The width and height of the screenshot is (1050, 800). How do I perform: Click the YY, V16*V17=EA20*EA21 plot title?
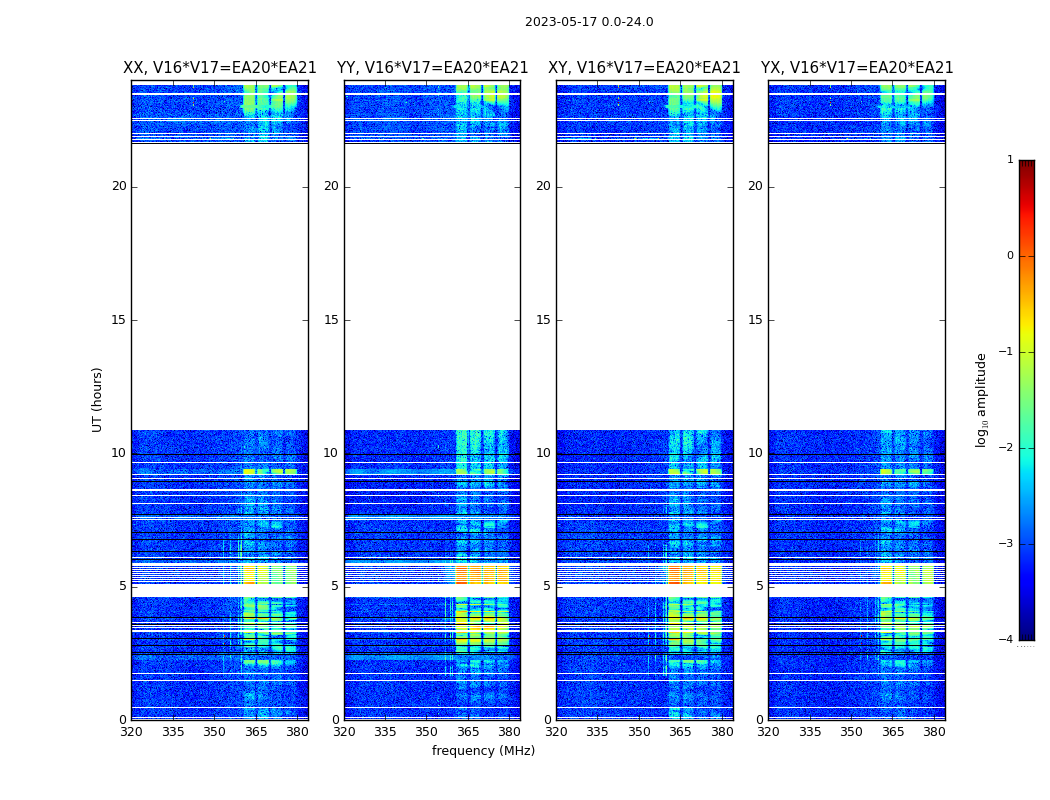(x=433, y=68)
